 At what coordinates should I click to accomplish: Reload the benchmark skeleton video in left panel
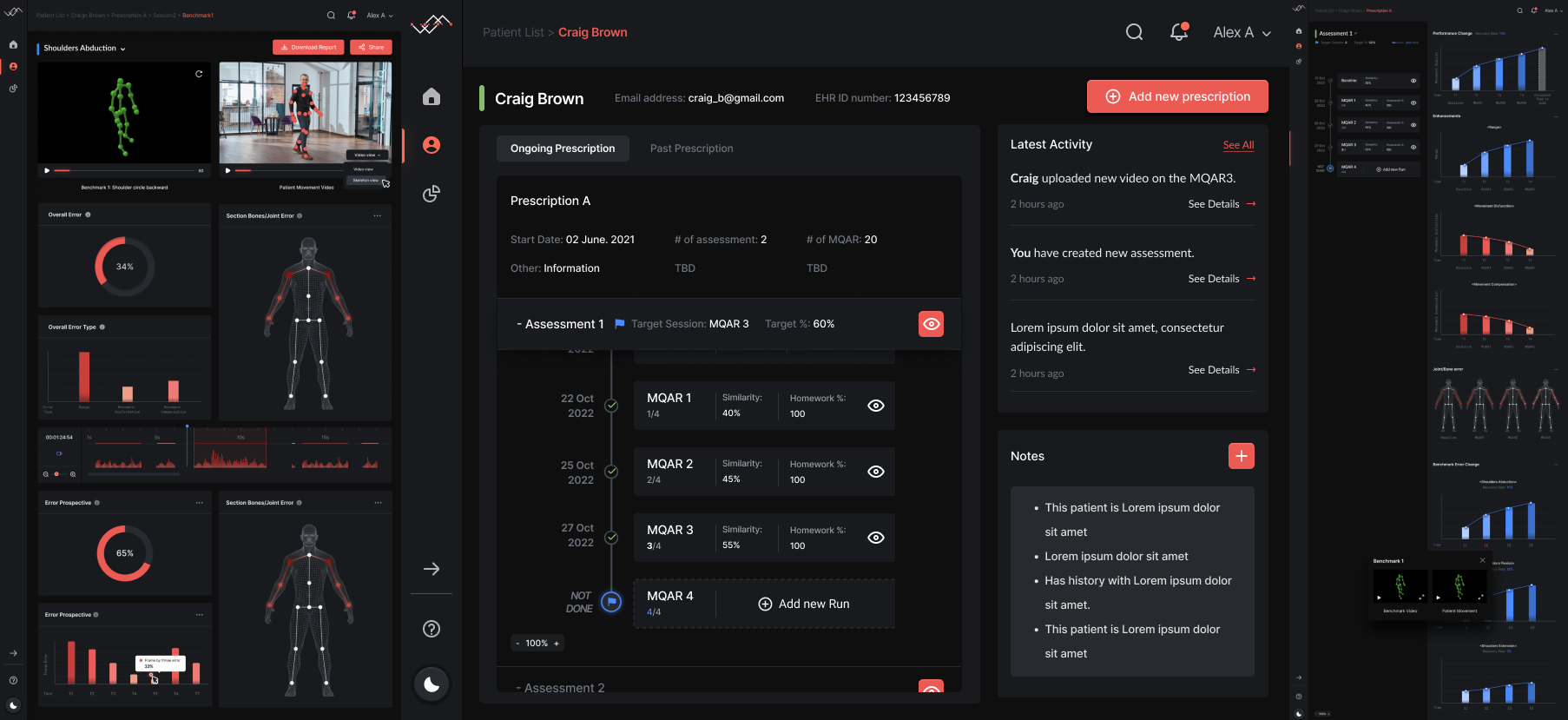coord(199,74)
